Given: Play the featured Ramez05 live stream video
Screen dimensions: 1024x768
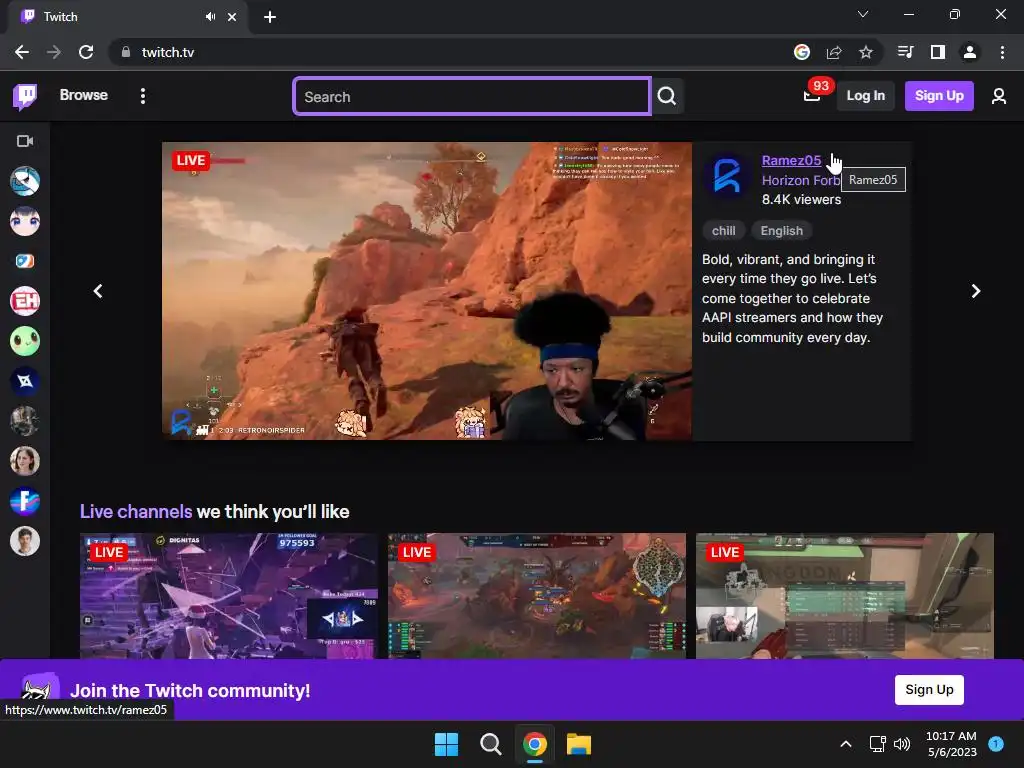Looking at the screenshot, I should tap(426, 291).
